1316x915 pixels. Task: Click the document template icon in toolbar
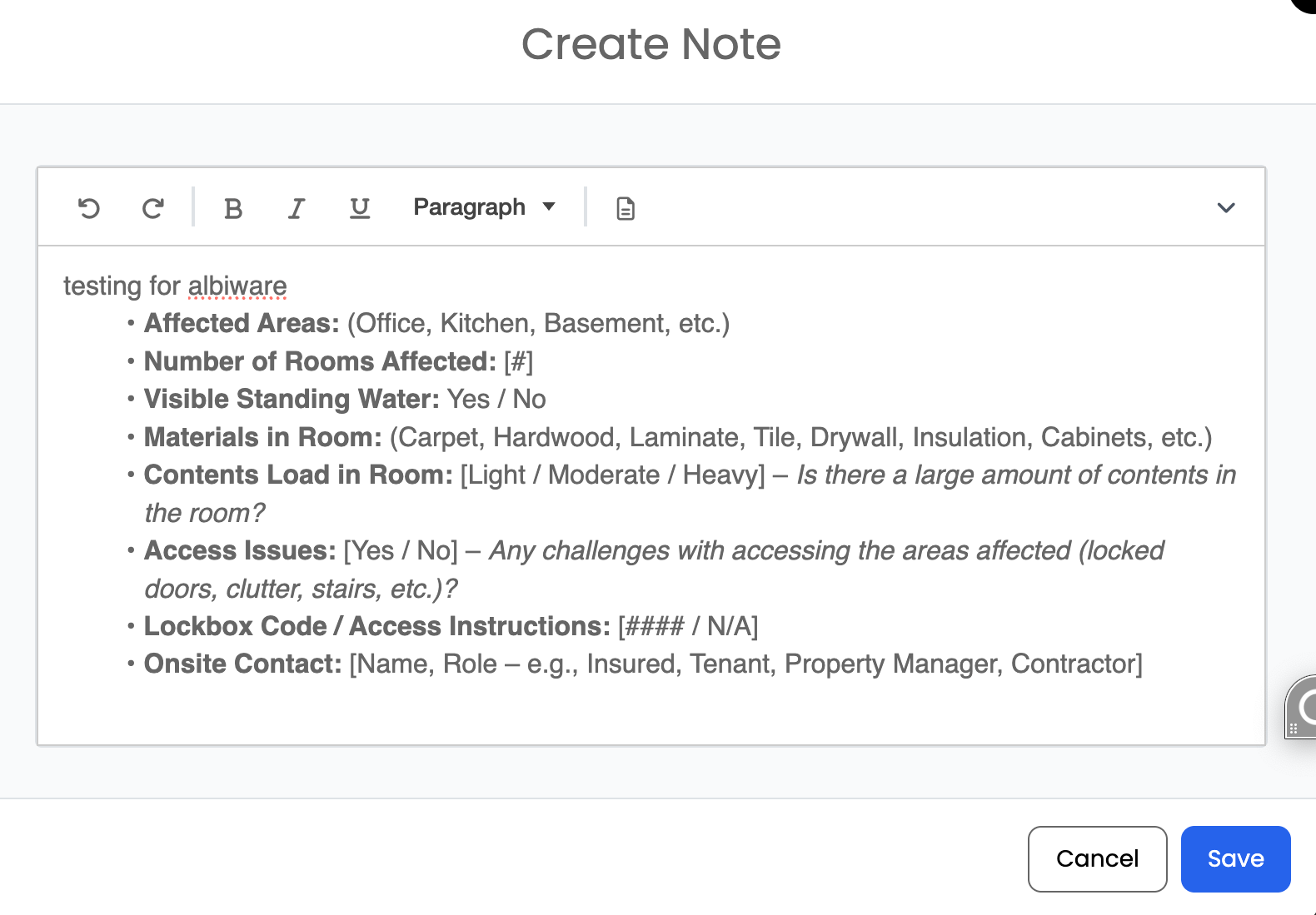[x=626, y=208]
